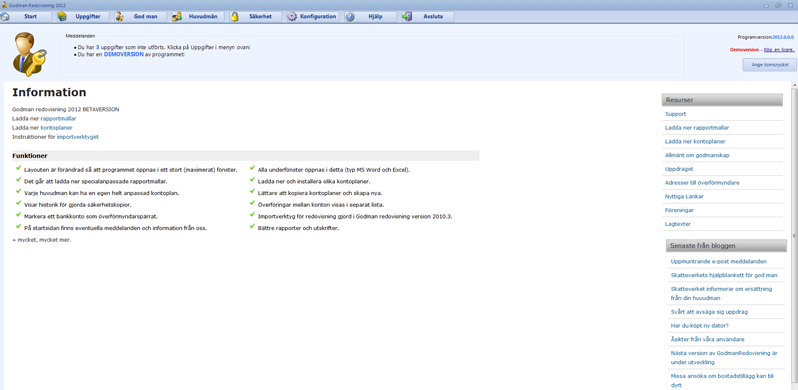Click the Funktioner section heading

30,156
